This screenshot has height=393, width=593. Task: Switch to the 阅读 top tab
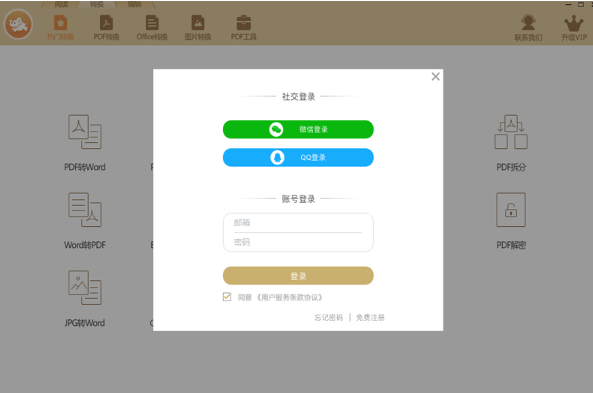click(61, 4)
